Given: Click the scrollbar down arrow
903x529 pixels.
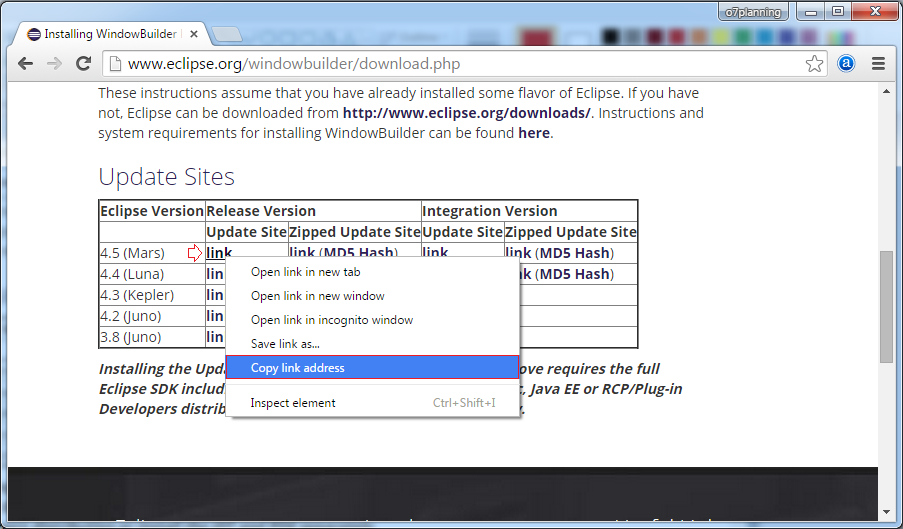Looking at the screenshot, I should (886, 512).
